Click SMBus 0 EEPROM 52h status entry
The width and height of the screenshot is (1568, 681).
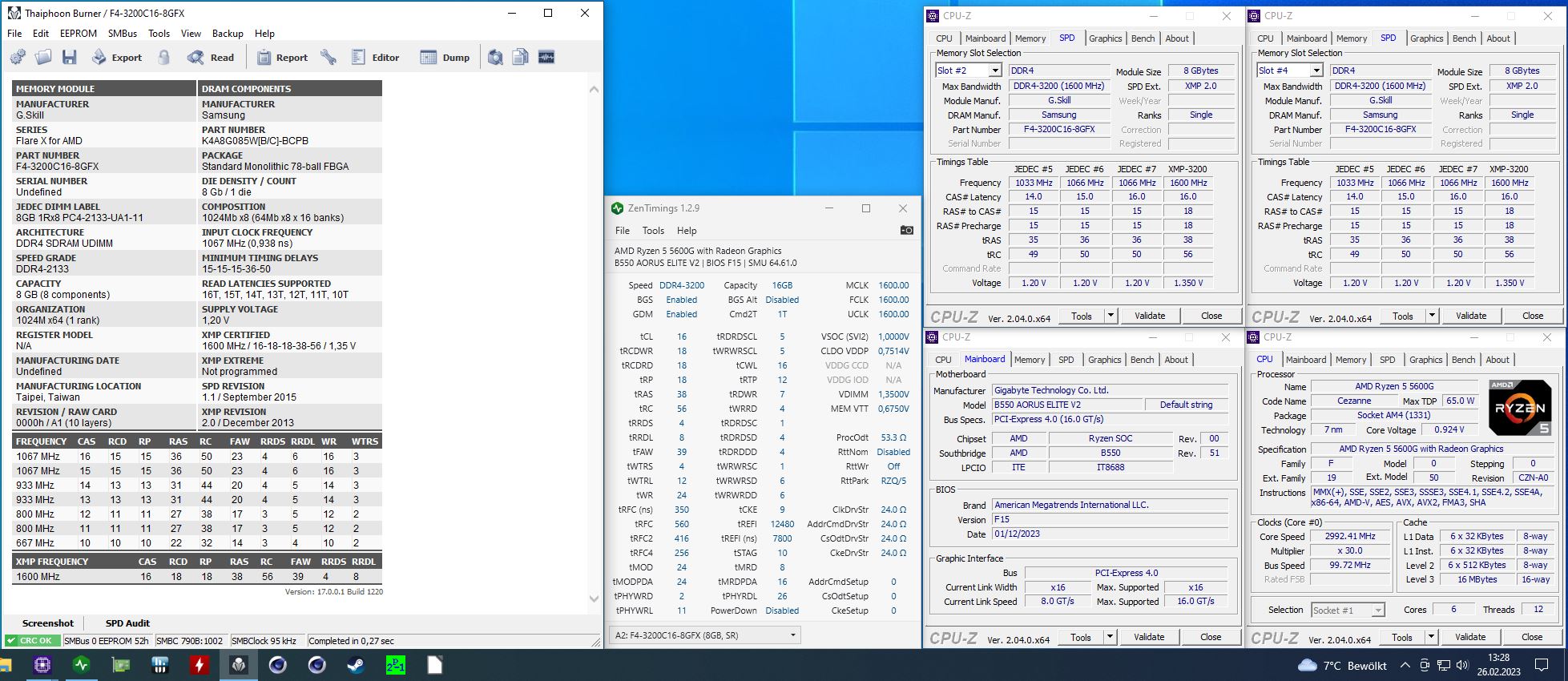[106, 640]
